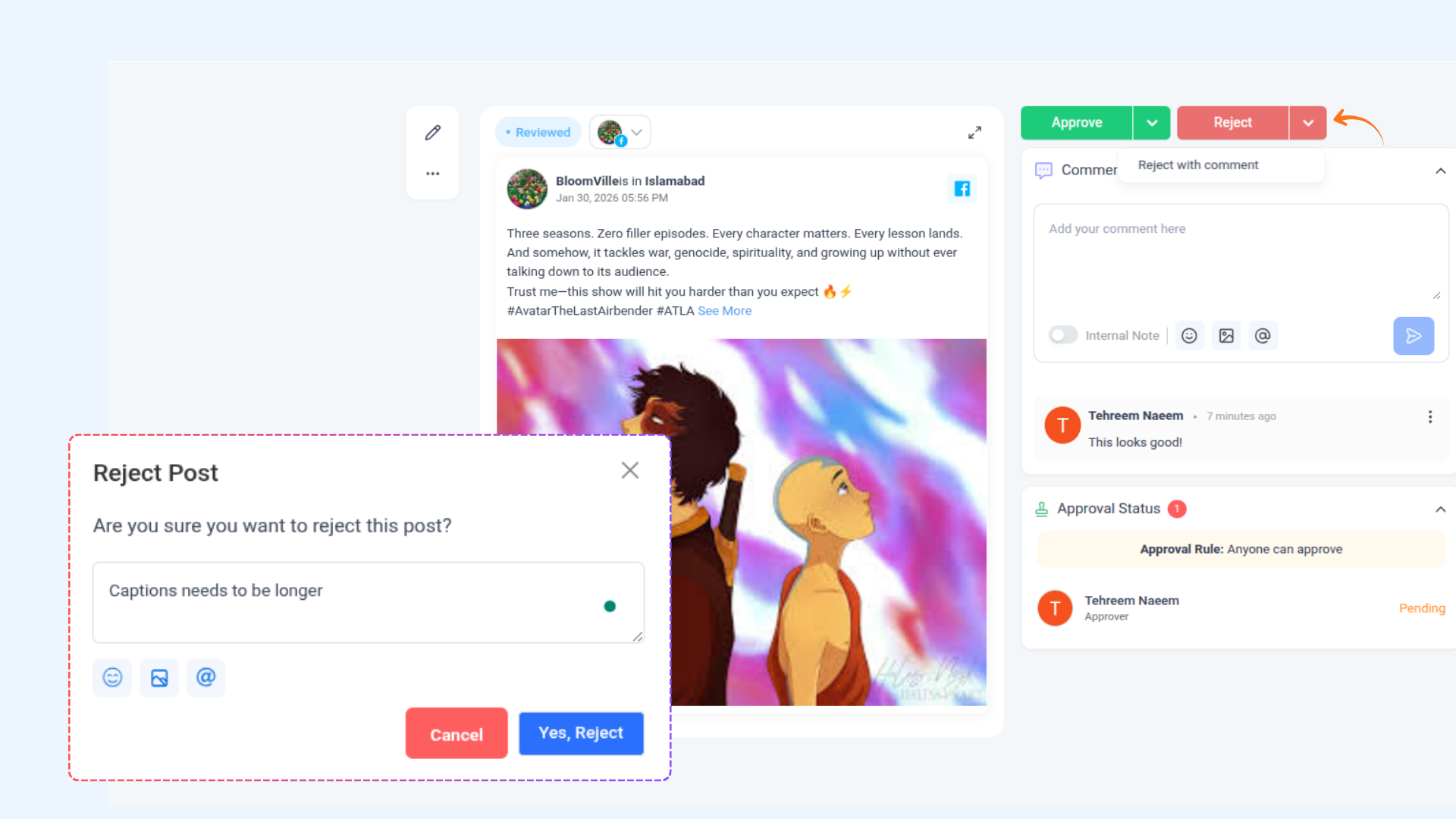Collapse the Approval Status section

point(1440,510)
